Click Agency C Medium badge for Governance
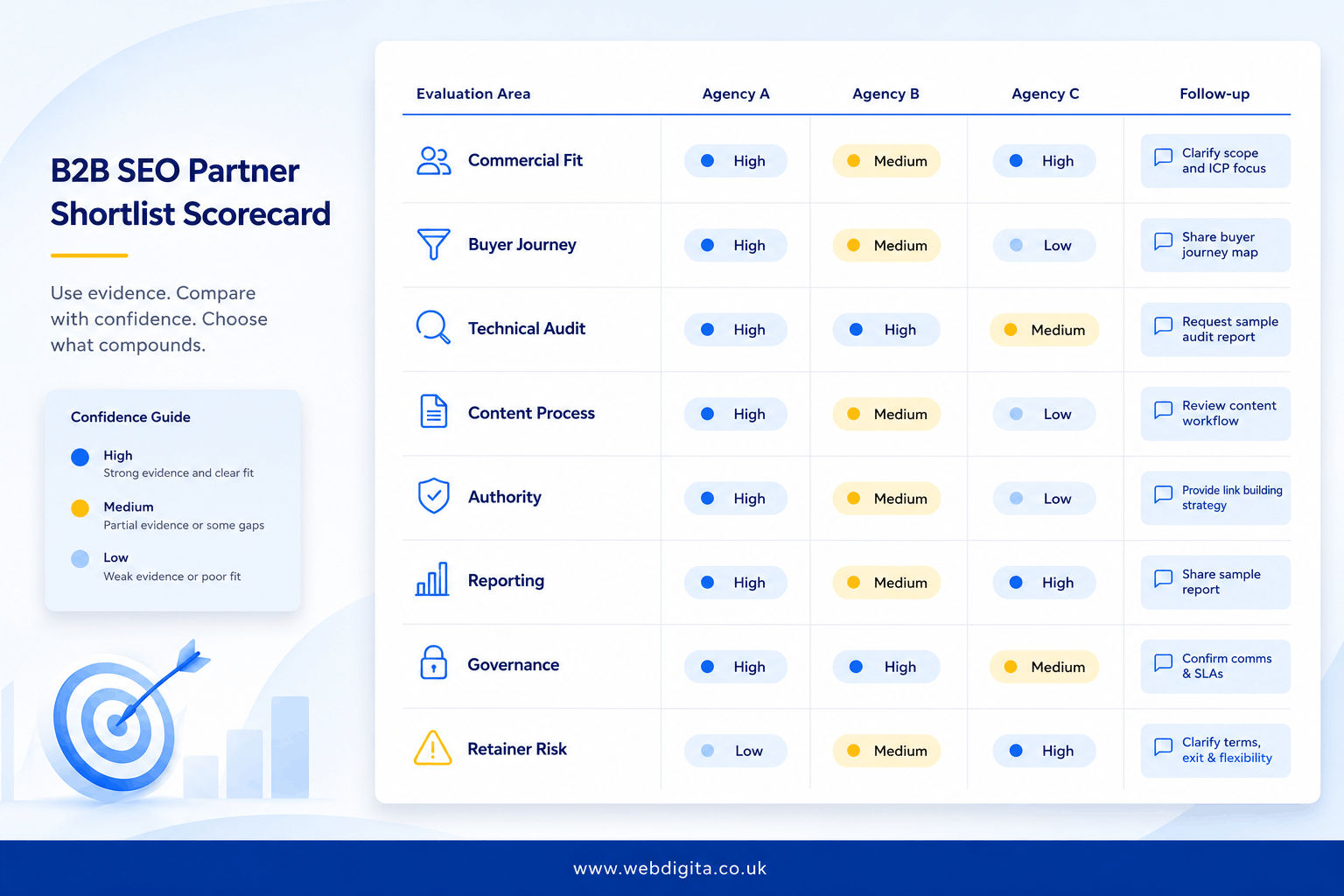 pos(1044,667)
